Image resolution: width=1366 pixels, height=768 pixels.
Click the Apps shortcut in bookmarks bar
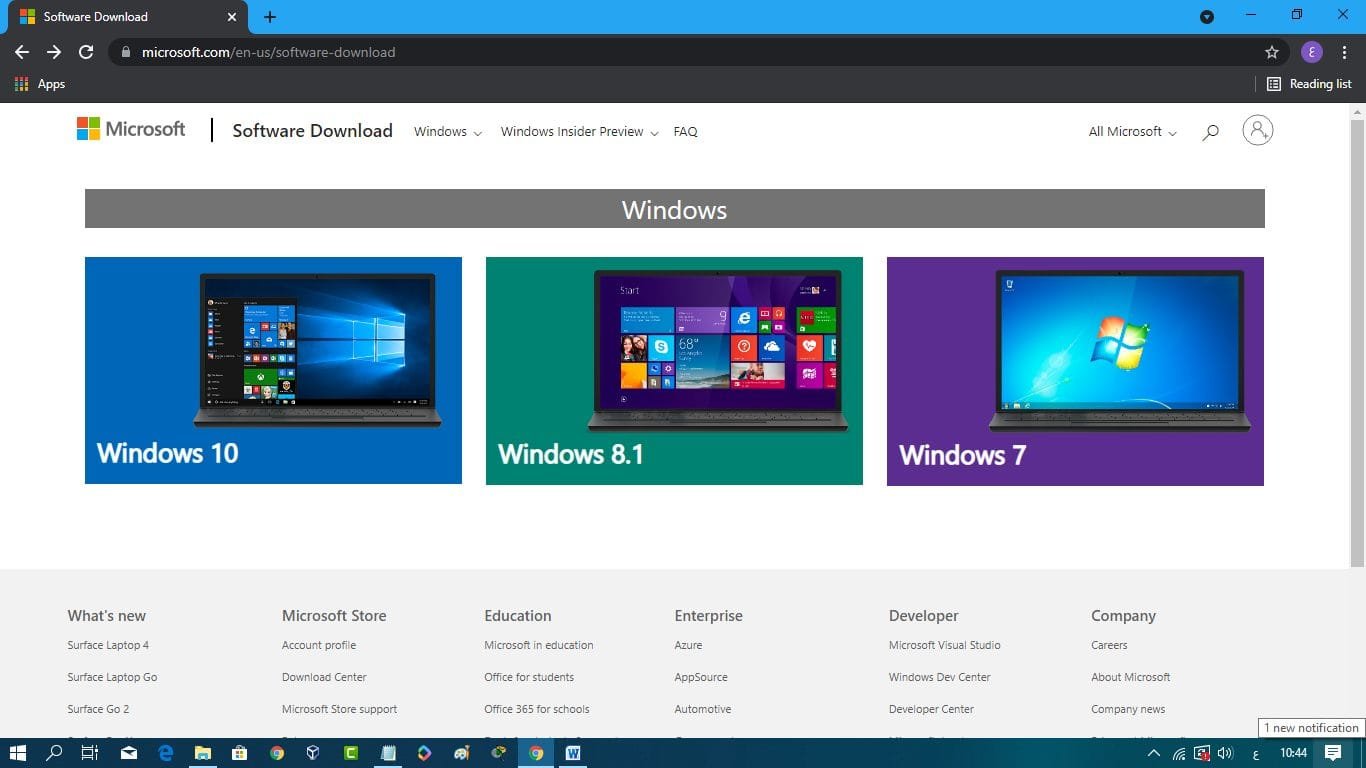click(x=41, y=84)
